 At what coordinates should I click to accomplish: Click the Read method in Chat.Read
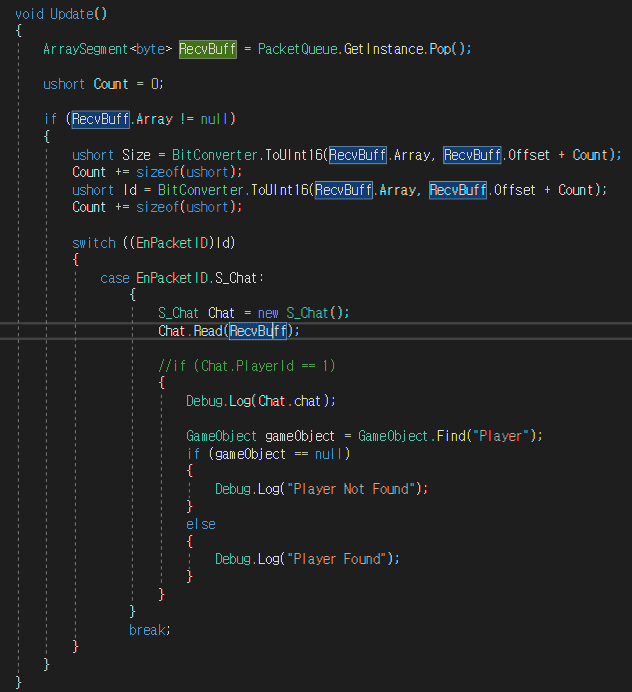click(x=208, y=331)
